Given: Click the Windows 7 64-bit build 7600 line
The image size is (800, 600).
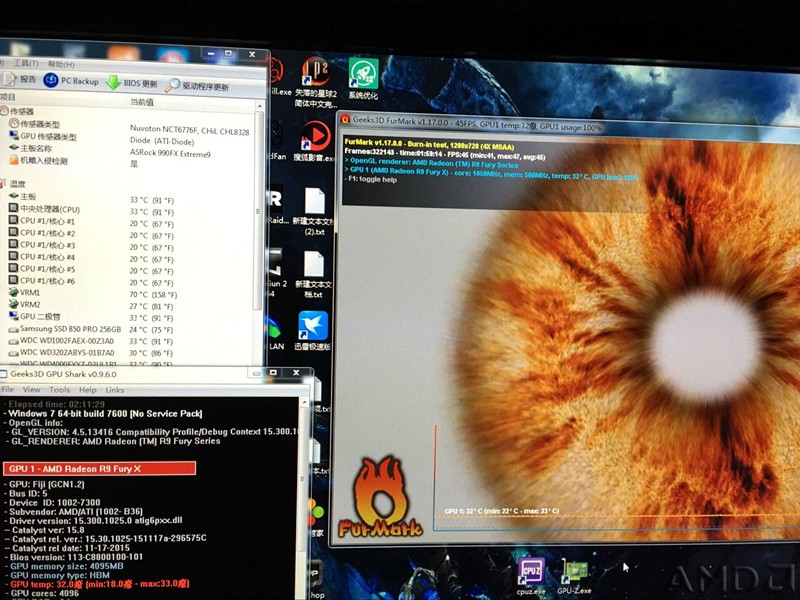Looking at the screenshot, I should [x=105, y=414].
